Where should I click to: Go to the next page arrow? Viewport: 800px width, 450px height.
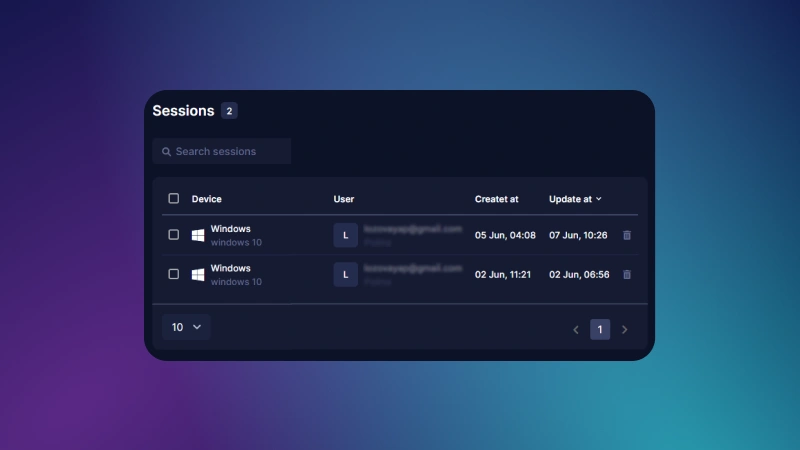click(624, 330)
